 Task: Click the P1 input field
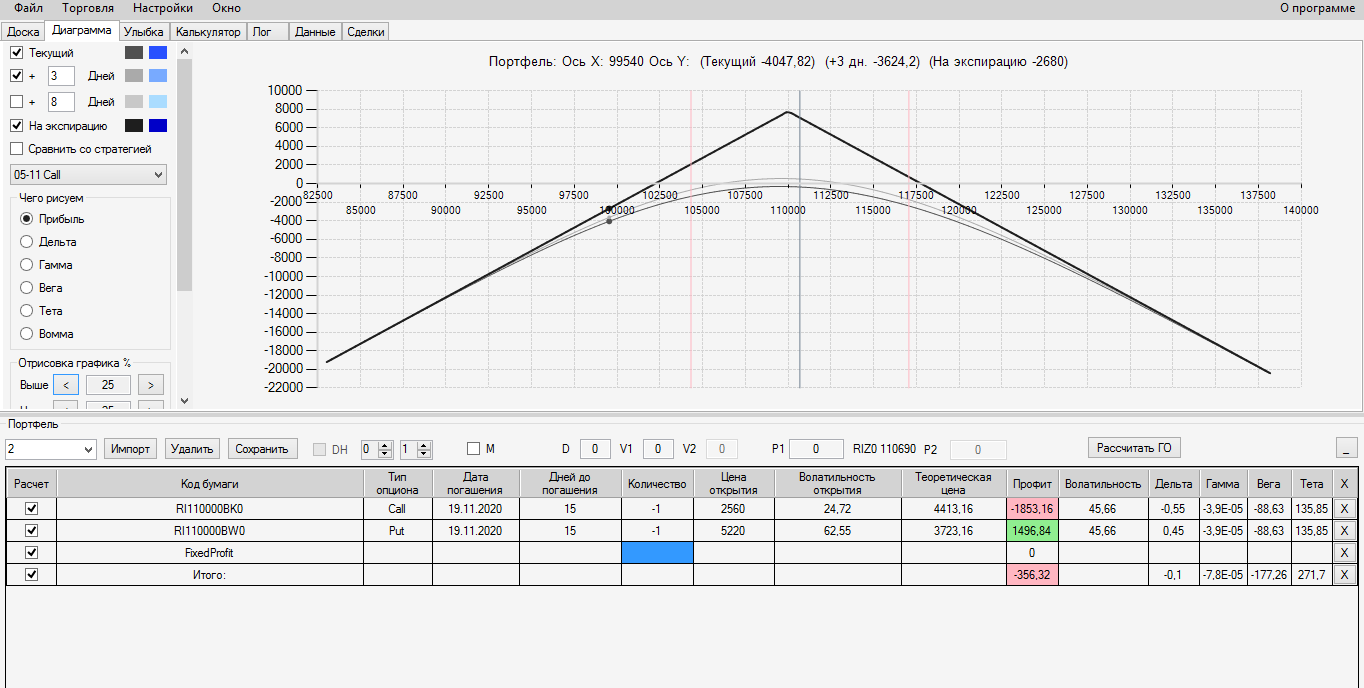[x=815, y=449]
